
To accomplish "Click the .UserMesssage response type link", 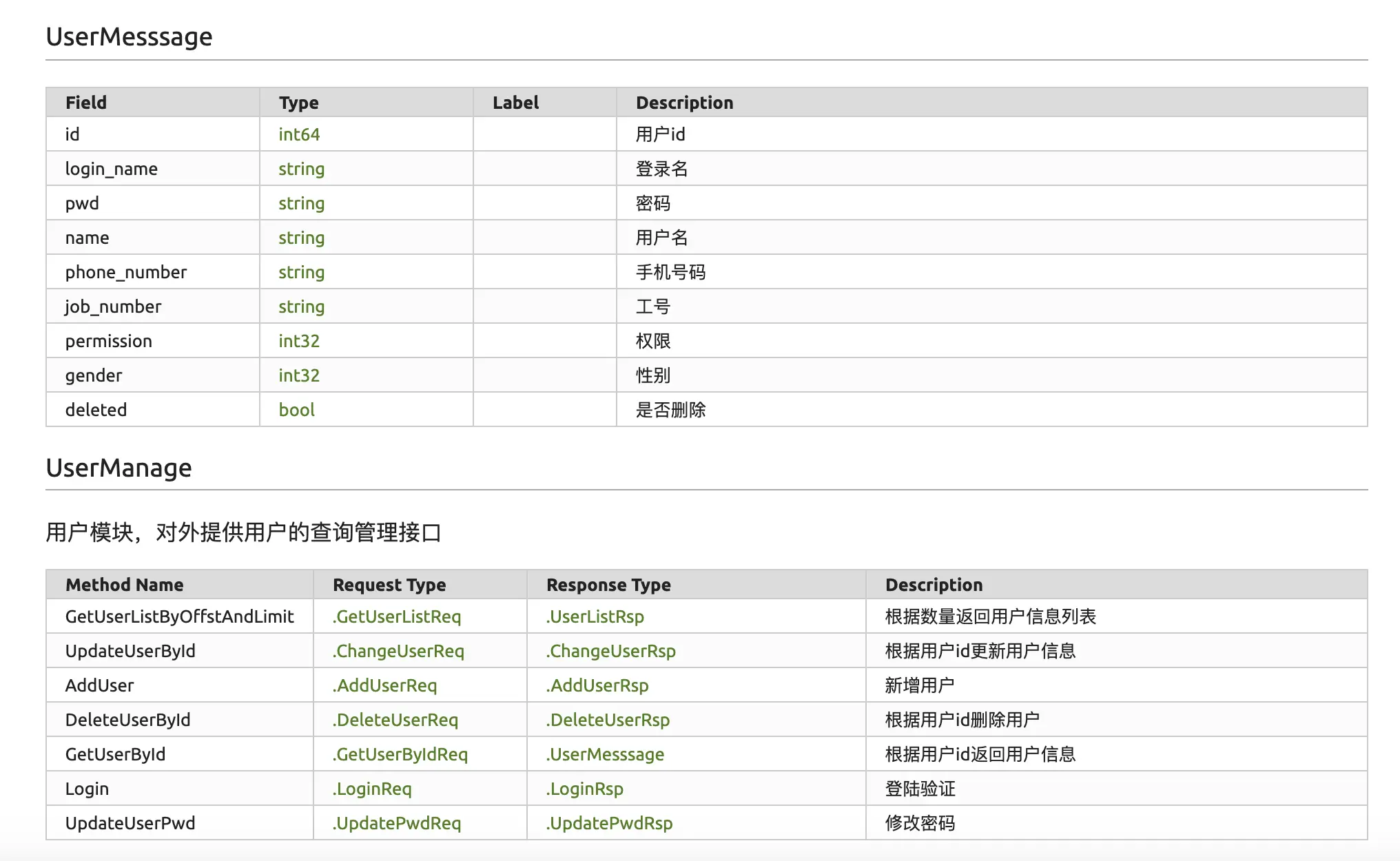I will (606, 754).
